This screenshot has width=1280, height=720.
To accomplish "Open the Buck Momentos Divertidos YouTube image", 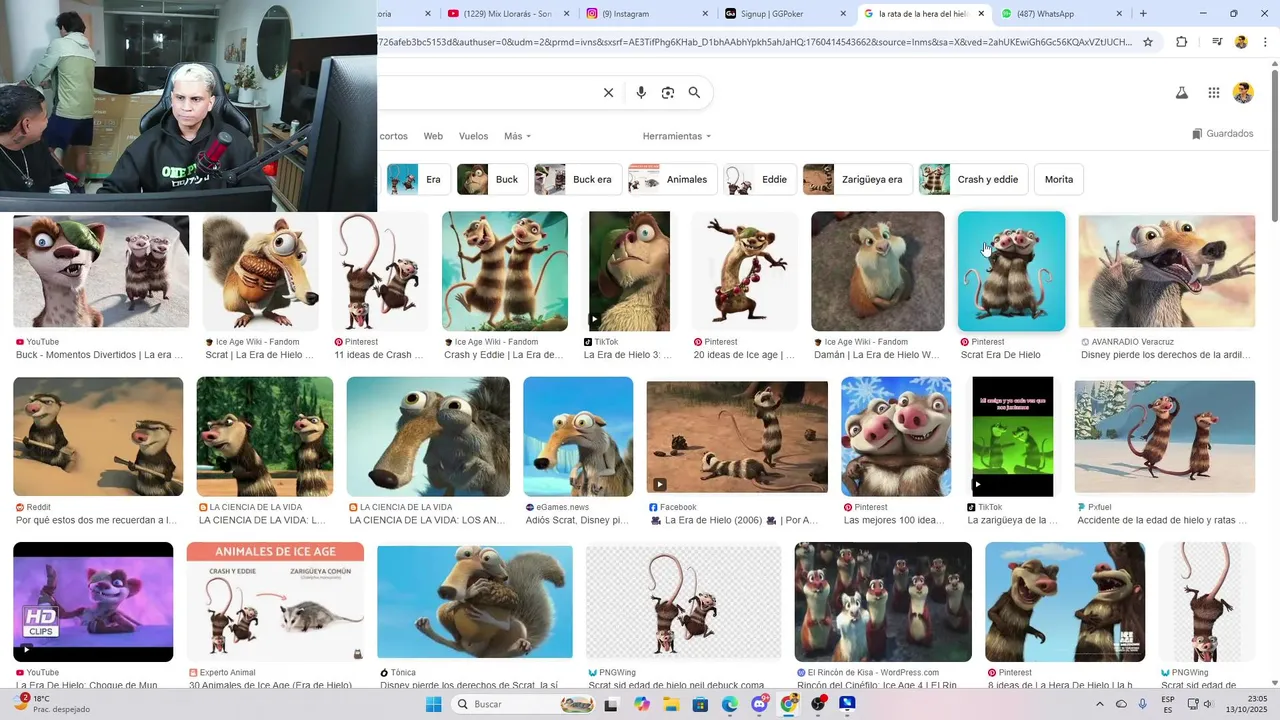I will click(101, 271).
